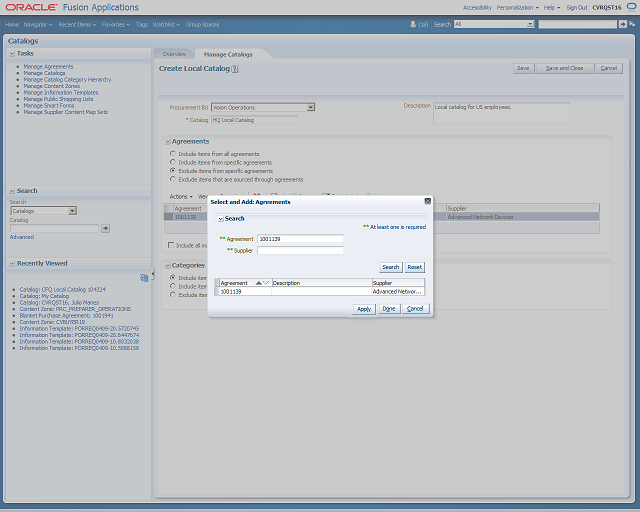
Task: Switch to the Overview tab
Action: (x=174, y=54)
